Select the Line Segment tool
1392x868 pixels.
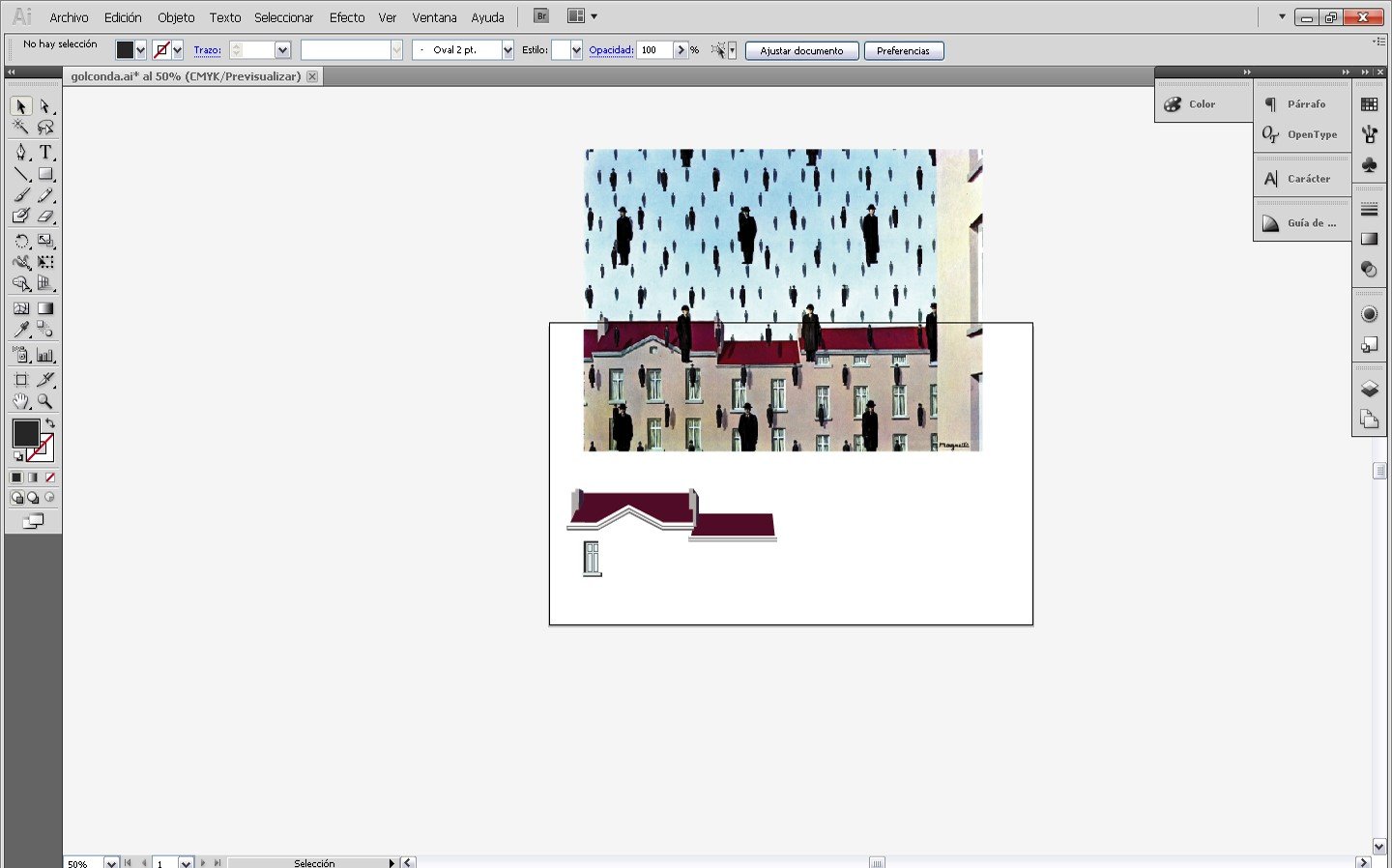21,174
